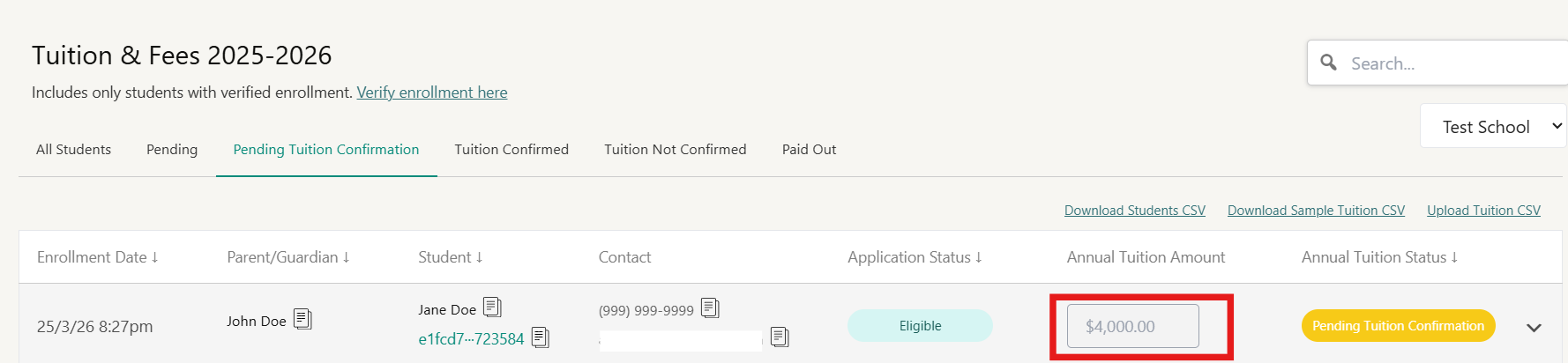Expand the Jane Doe row chevron
This screenshot has width=1568, height=363.
[x=1534, y=327]
